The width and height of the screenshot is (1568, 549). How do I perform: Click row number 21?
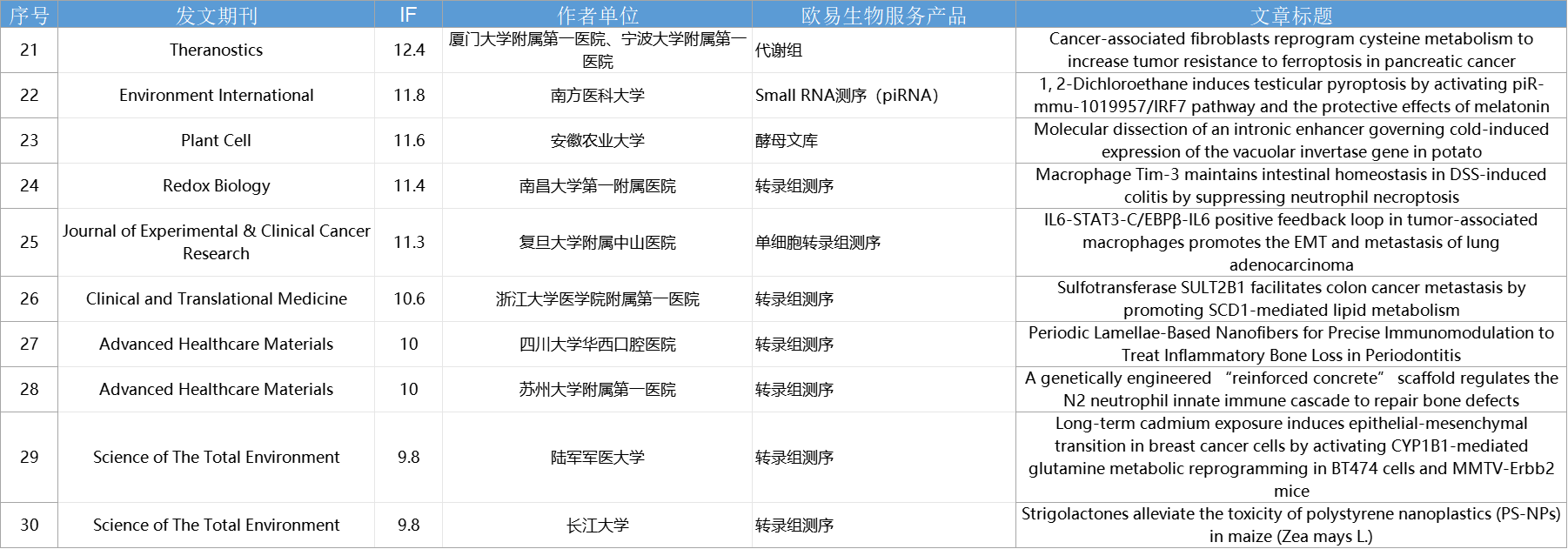point(29,50)
